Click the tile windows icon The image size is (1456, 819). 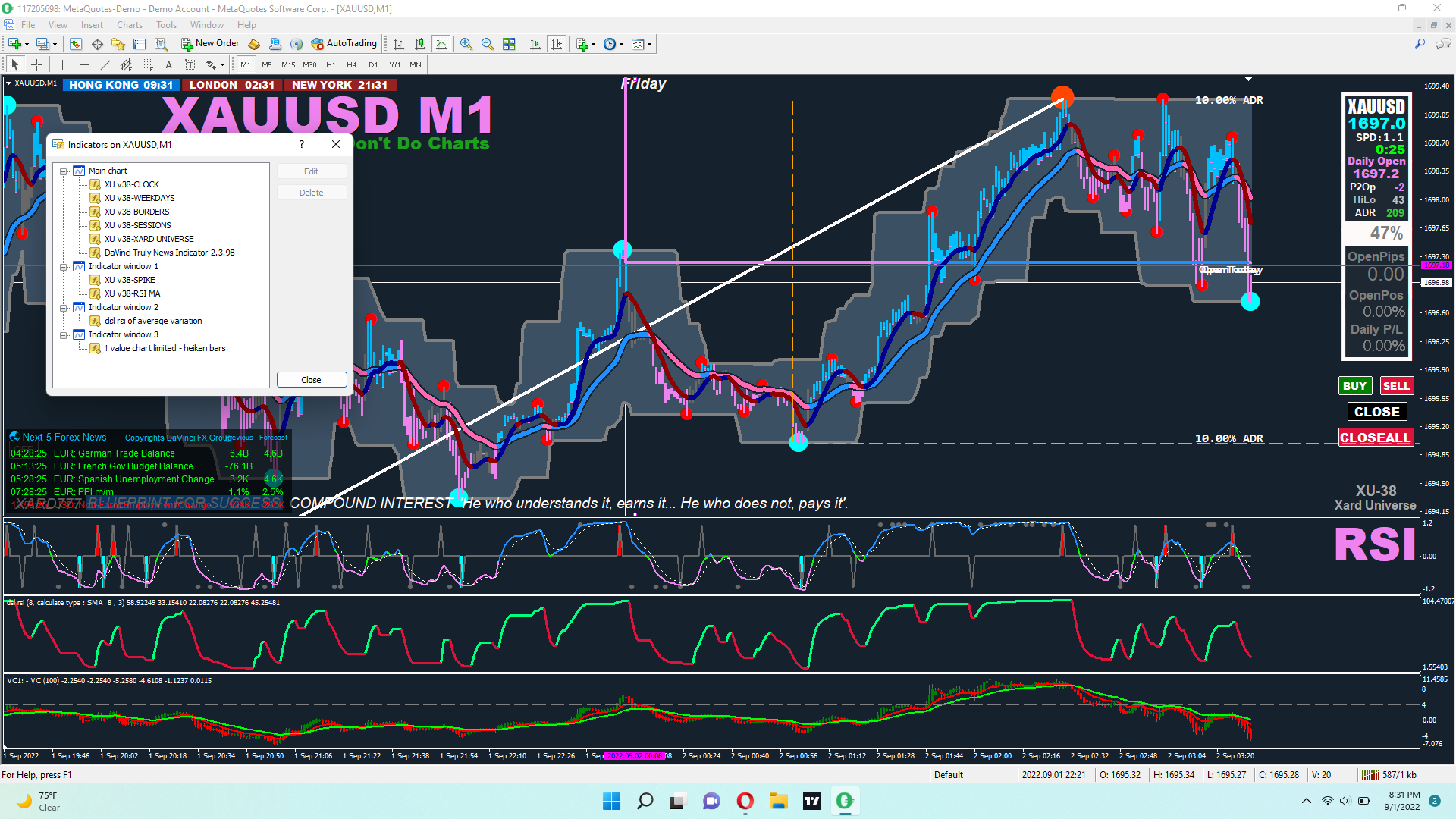click(509, 44)
